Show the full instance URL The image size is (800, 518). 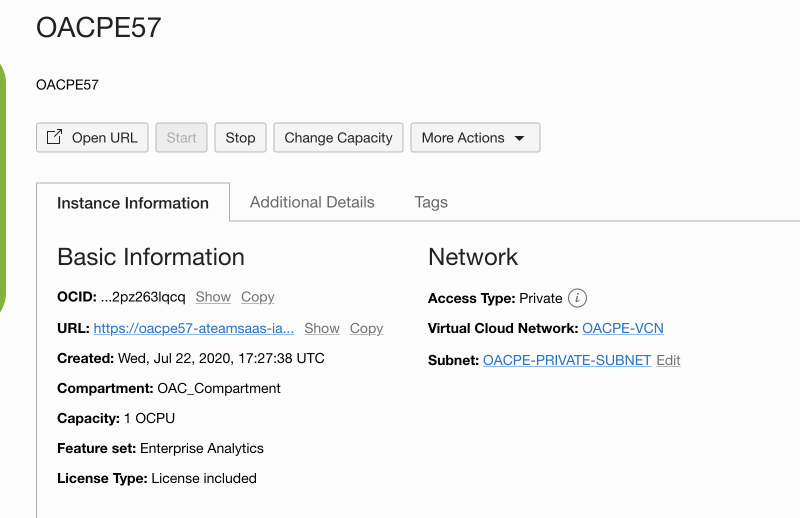pos(322,328)
